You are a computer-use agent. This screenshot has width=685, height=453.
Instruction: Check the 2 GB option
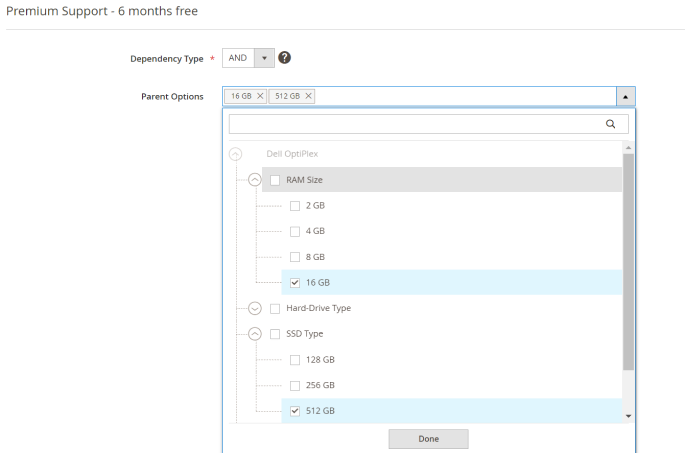tap(295, 206)
